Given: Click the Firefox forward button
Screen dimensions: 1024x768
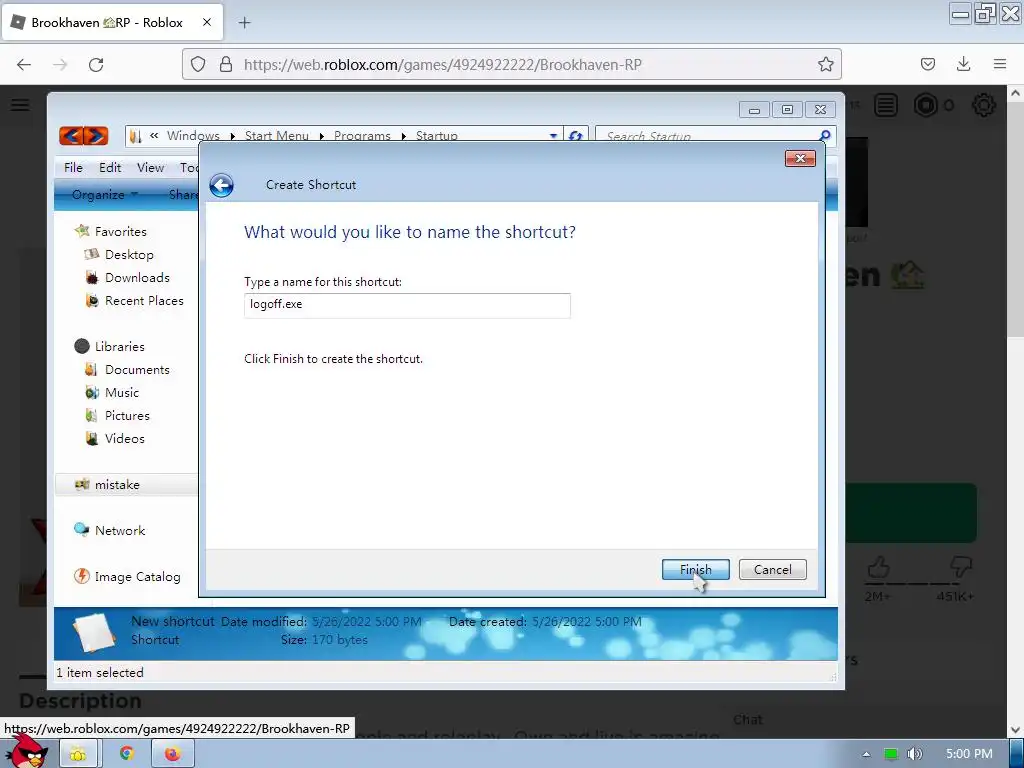Looking at the screenshot, I should (60, 65).
